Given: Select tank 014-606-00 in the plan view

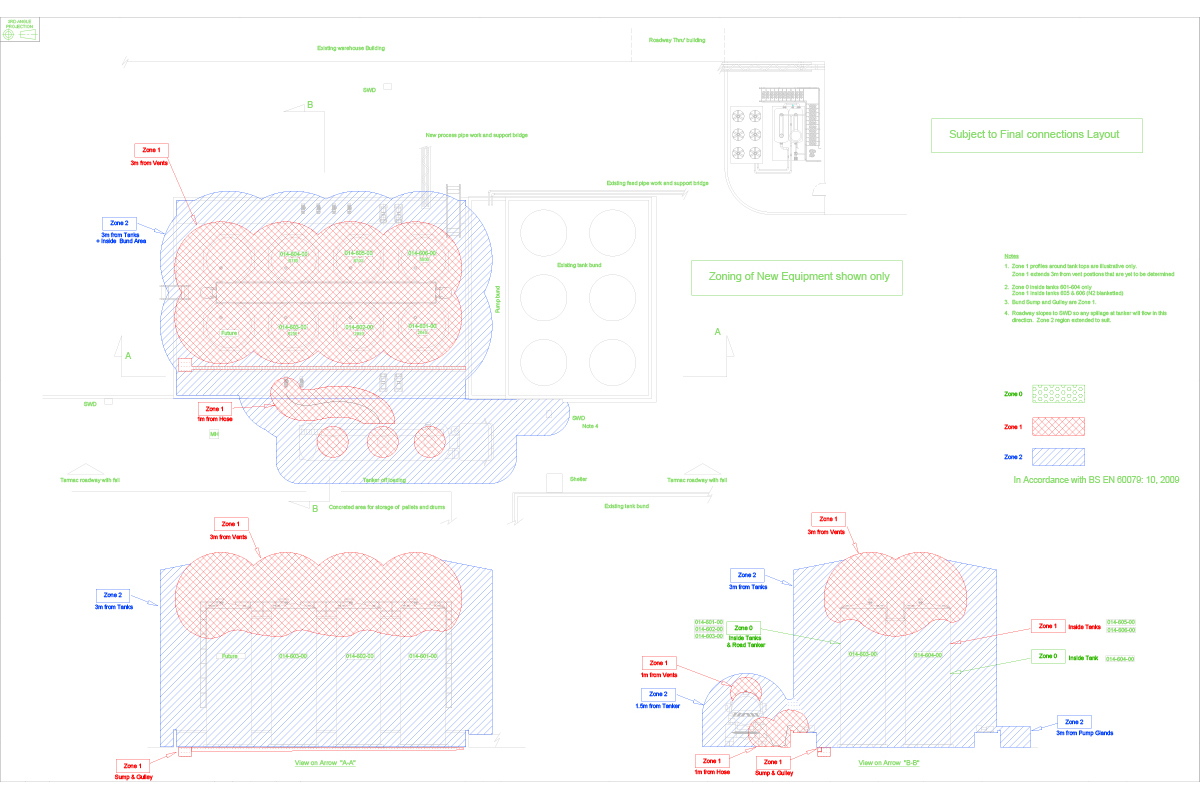Looking at the screenshot, I should point(422,254).
